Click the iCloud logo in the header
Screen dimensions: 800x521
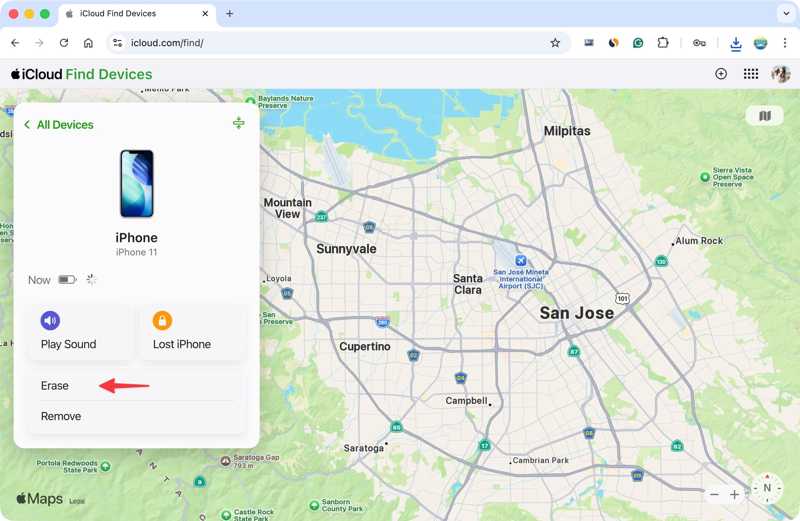click(x=36, y=75)
